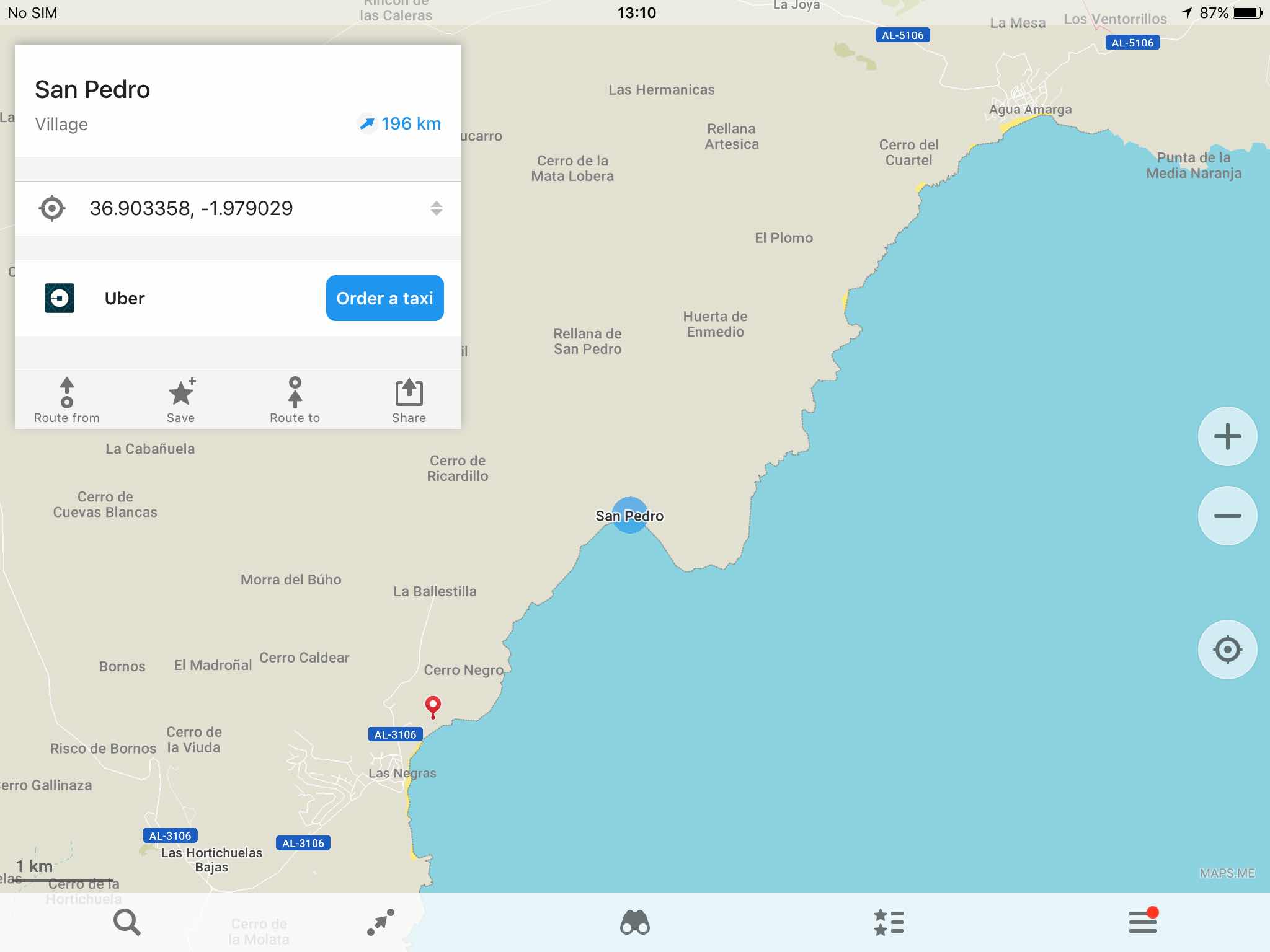Tap the Route from icon
The width and height of the screenshot is (1270, 952).
66,400
